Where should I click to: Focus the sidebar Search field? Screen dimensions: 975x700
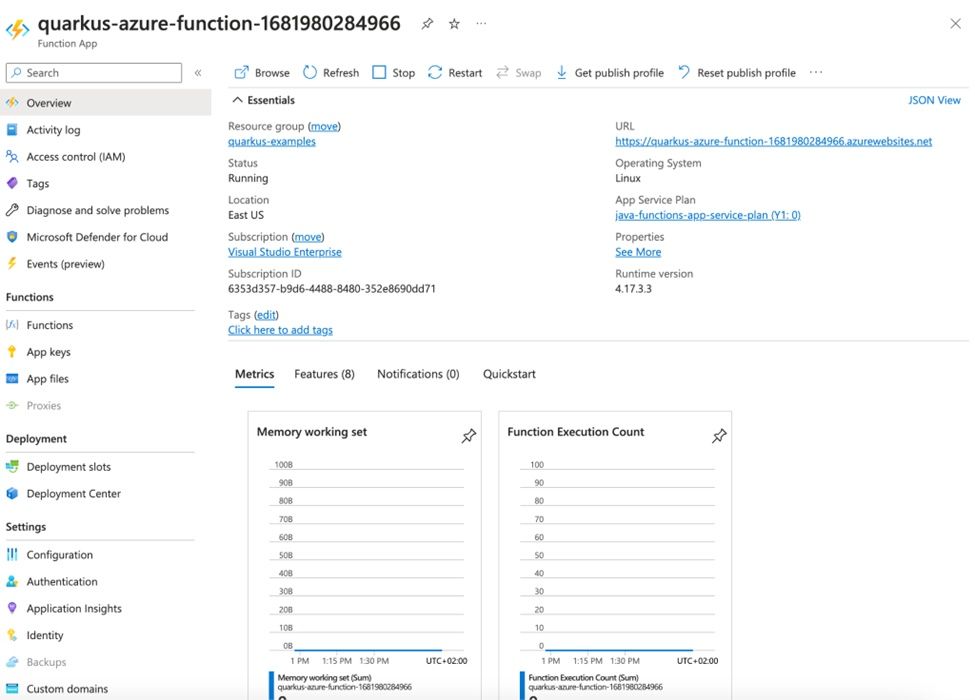coord(94,73)
